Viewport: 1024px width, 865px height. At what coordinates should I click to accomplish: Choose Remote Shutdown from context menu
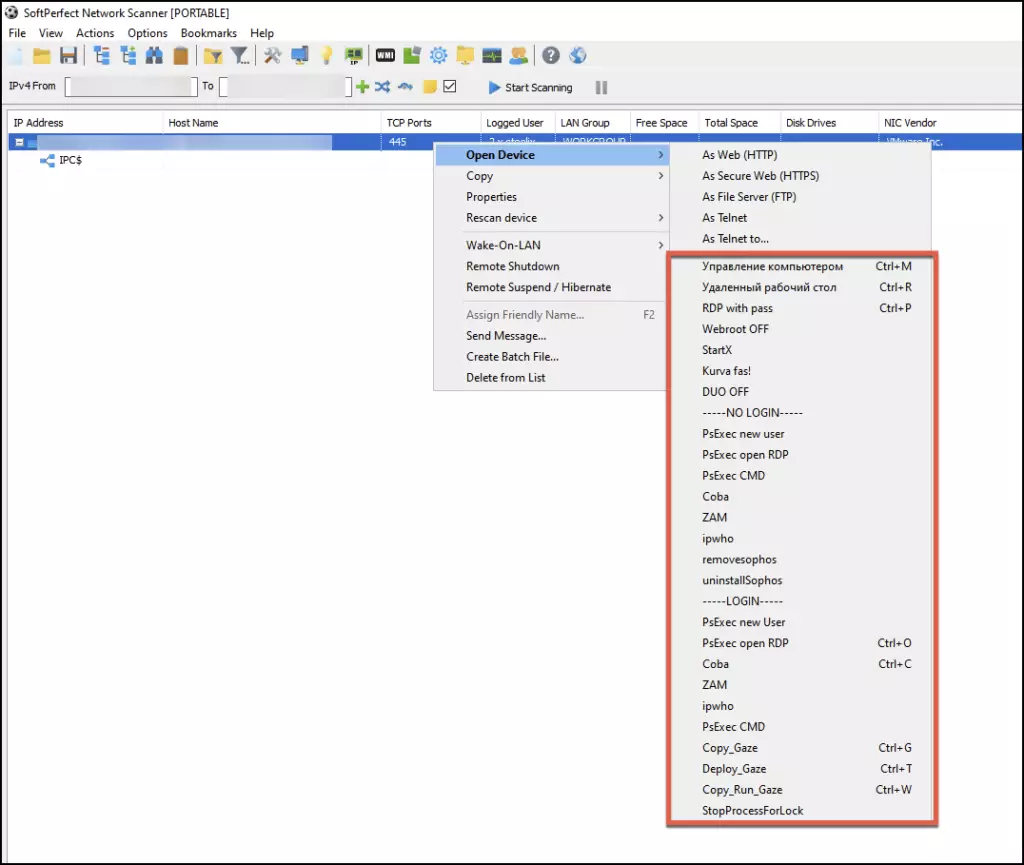pyautogui.click(x=512, y=266)
